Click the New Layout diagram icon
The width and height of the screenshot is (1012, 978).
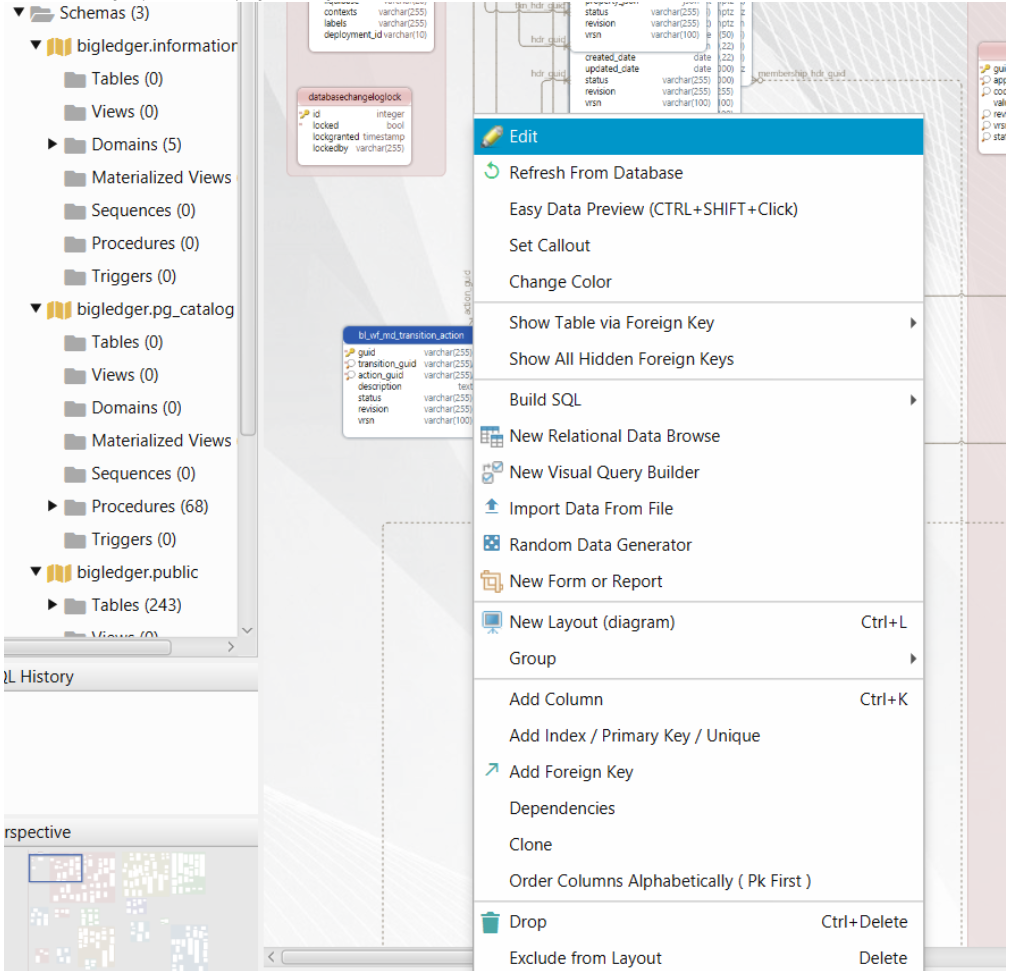pos(491,622)
